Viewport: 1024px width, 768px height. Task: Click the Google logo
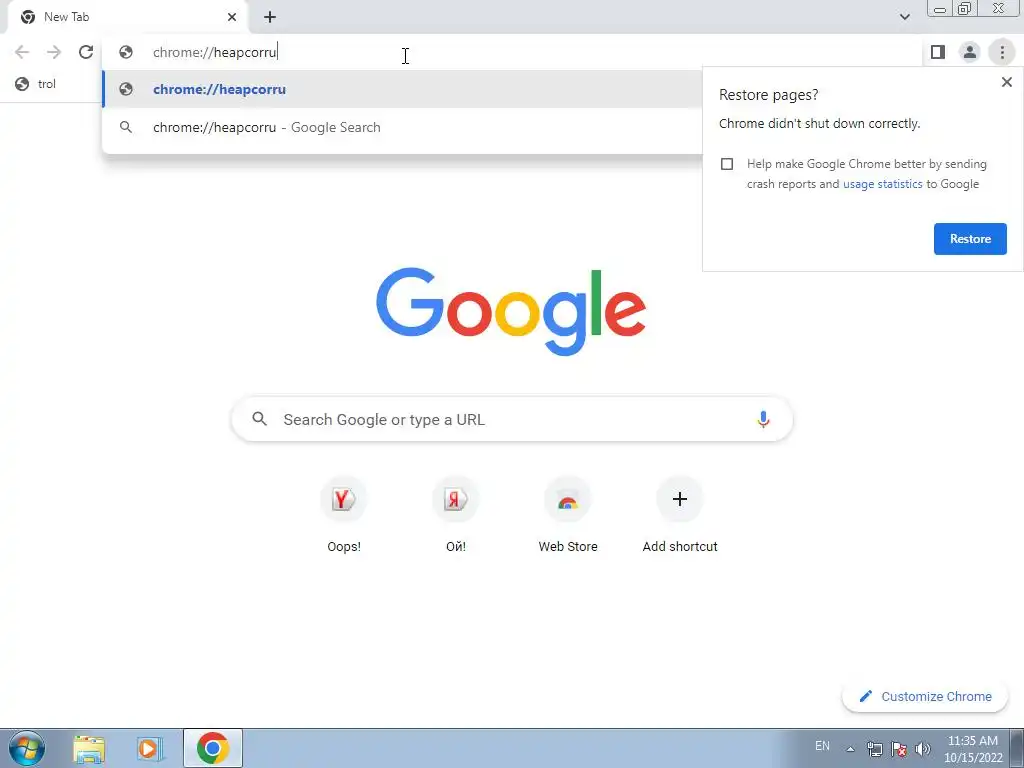(511, 312)
